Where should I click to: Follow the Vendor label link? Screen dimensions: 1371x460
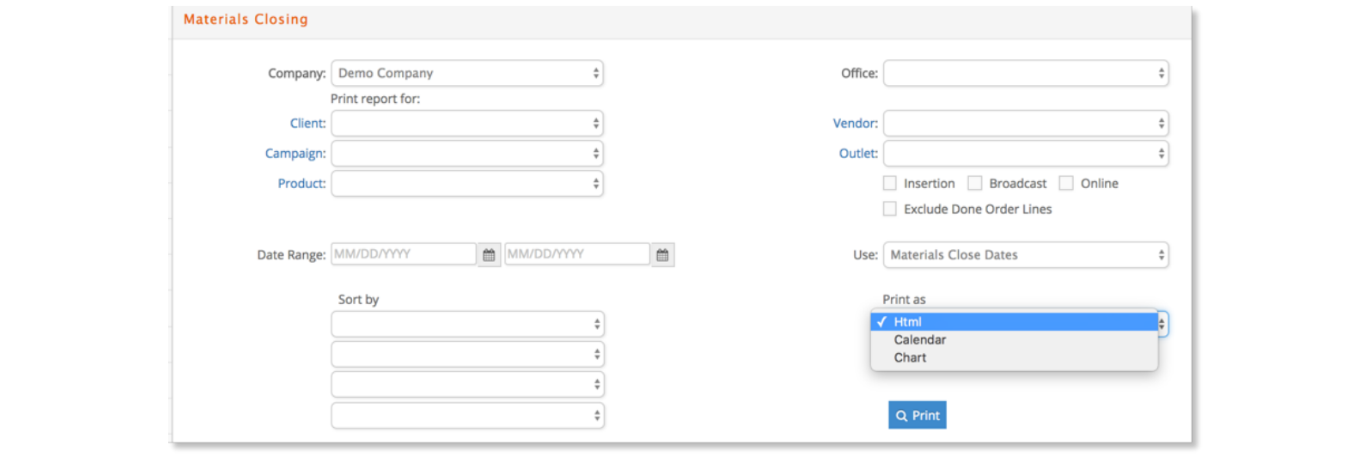pyautogui.click(x=855, y=123)
